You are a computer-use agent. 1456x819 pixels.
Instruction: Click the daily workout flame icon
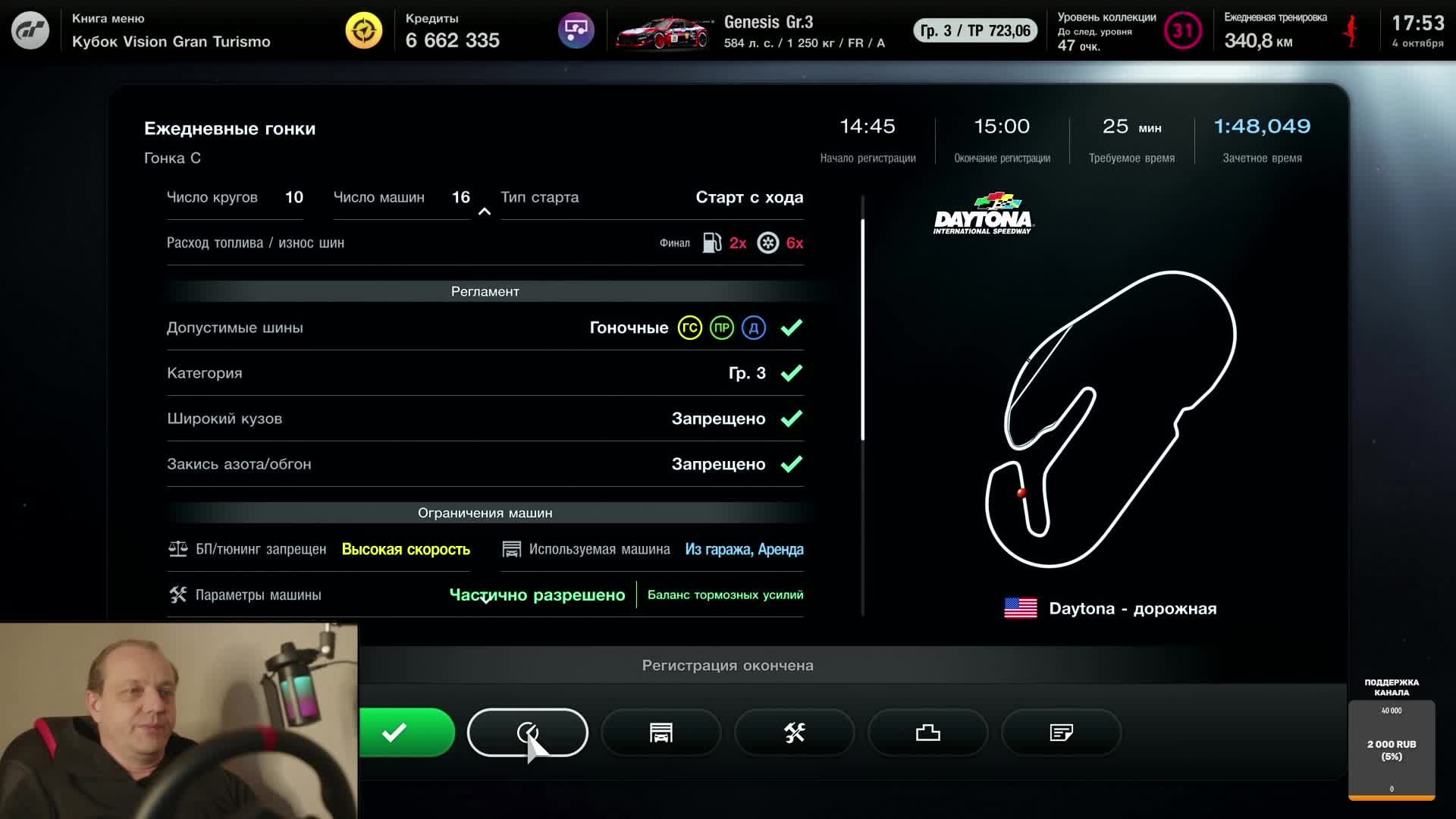click(x=1351, y=30)
